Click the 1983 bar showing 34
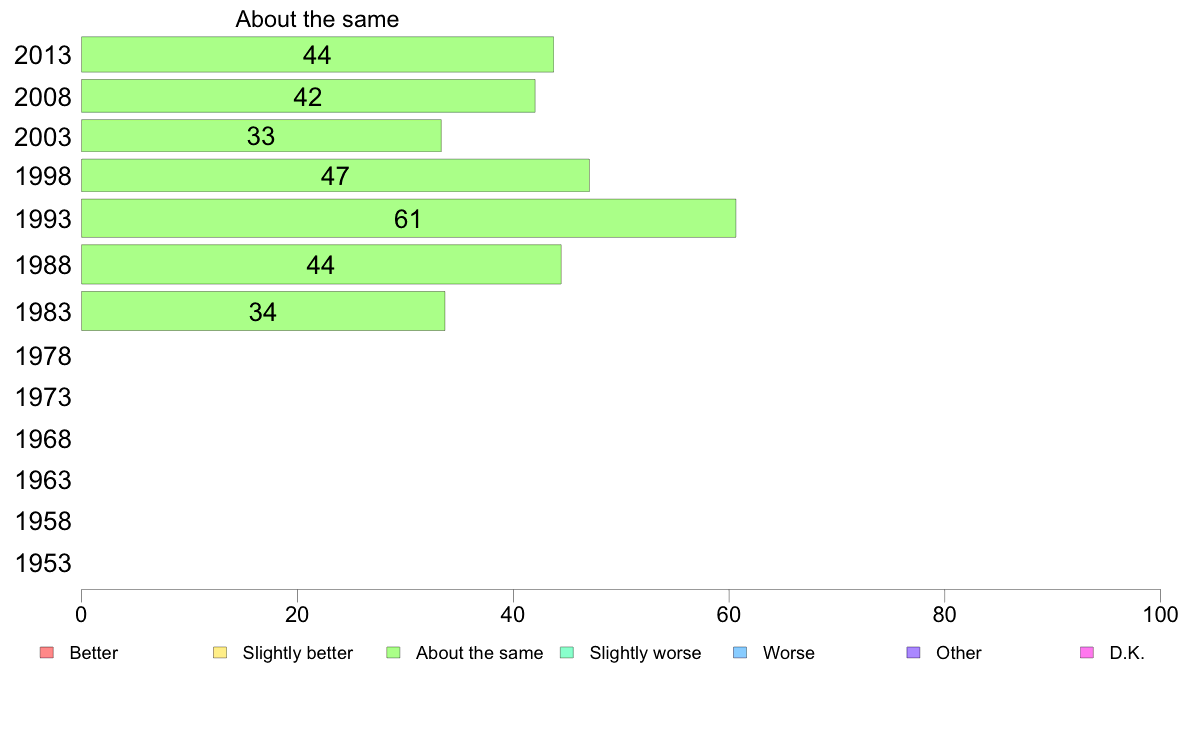 (x=263, y=312)
